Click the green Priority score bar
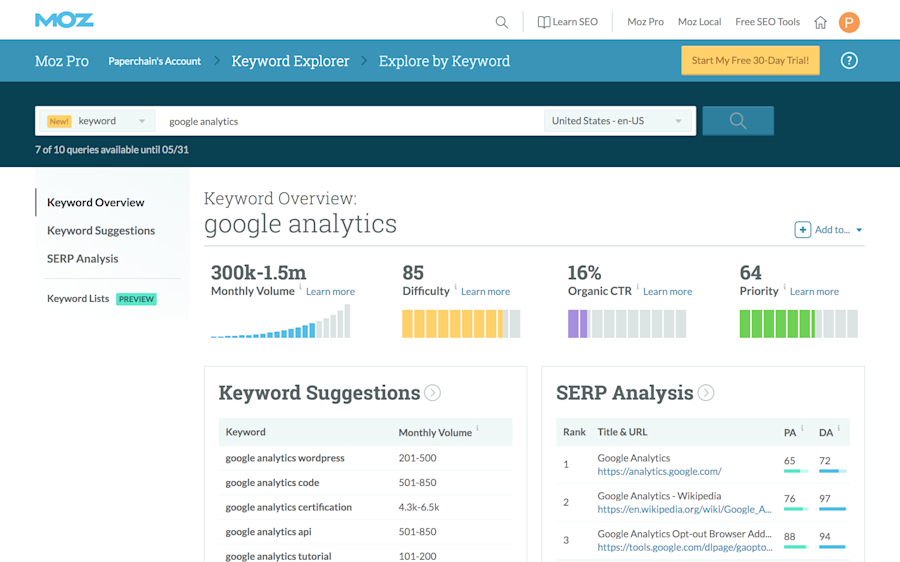The width and height of the screenshot is (900, 562). [x=798, y=323]
